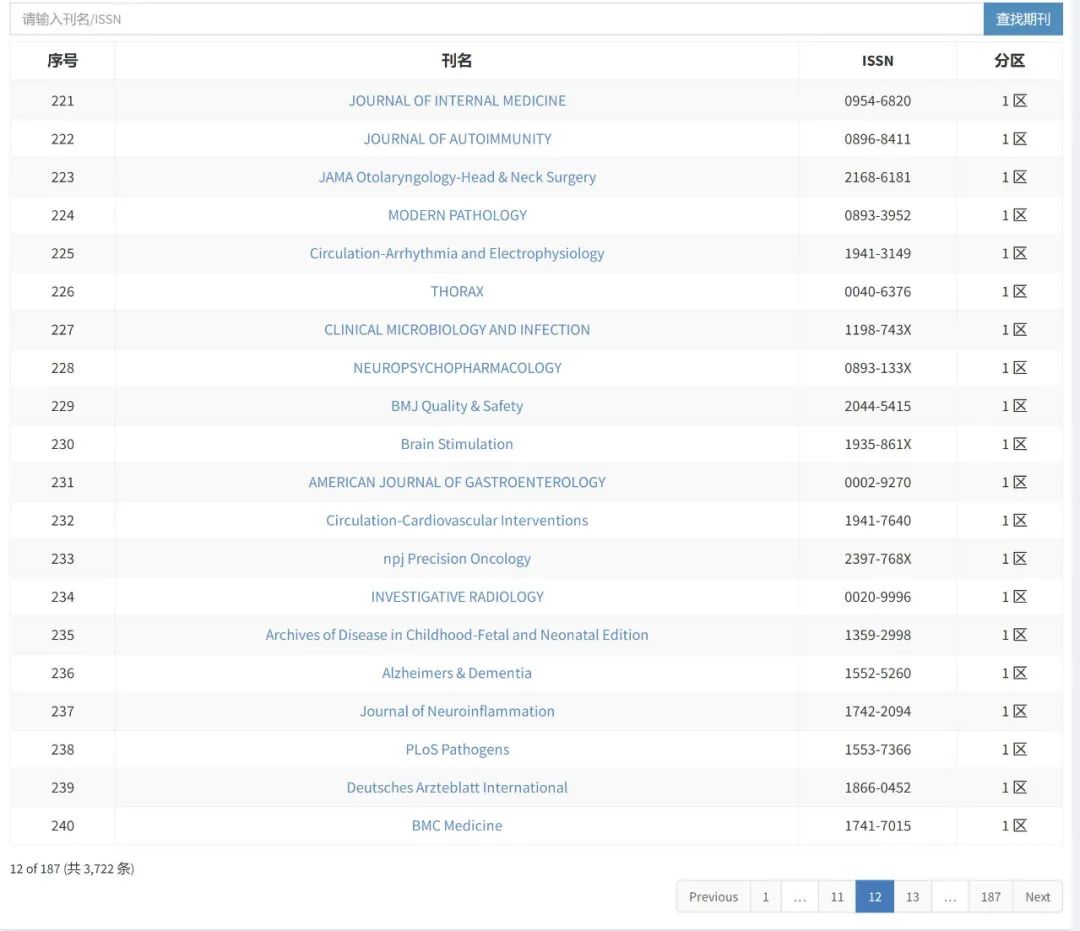This screenshot has width=1080, height=931.
Task: Go to page 13
Action: tap(912, 897)
